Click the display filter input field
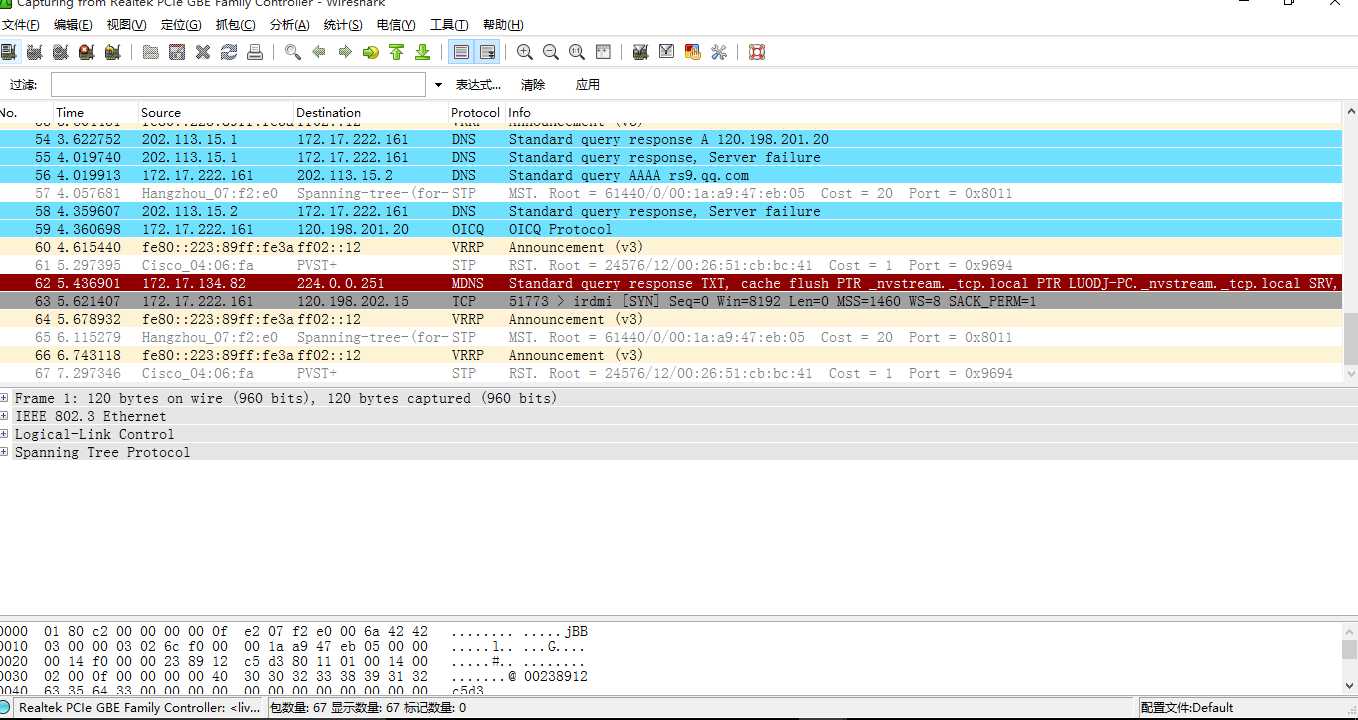This screenshot has height=720, width=1358. tap(238, 85)
